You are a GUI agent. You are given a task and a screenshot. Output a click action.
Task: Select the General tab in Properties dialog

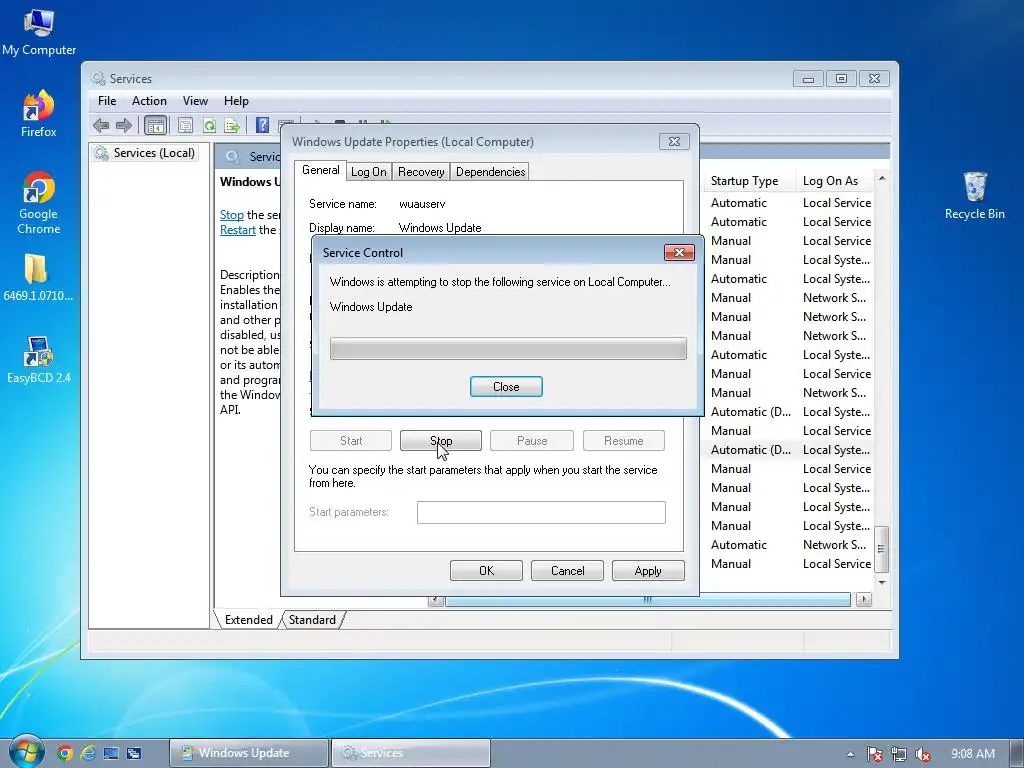pyautogui.click(x=320, y=170)
